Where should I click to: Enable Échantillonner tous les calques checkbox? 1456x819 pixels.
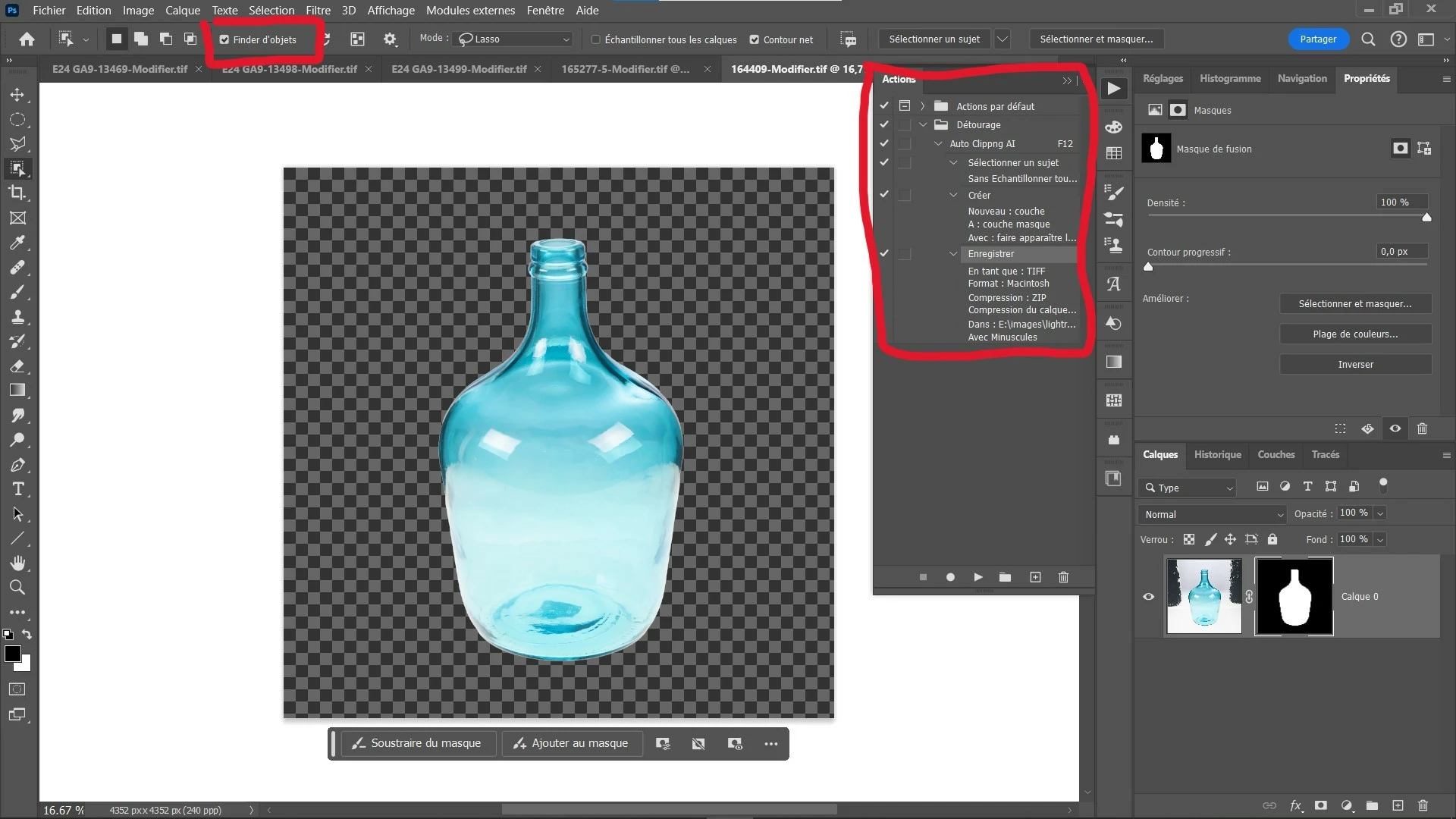[596, 39]
